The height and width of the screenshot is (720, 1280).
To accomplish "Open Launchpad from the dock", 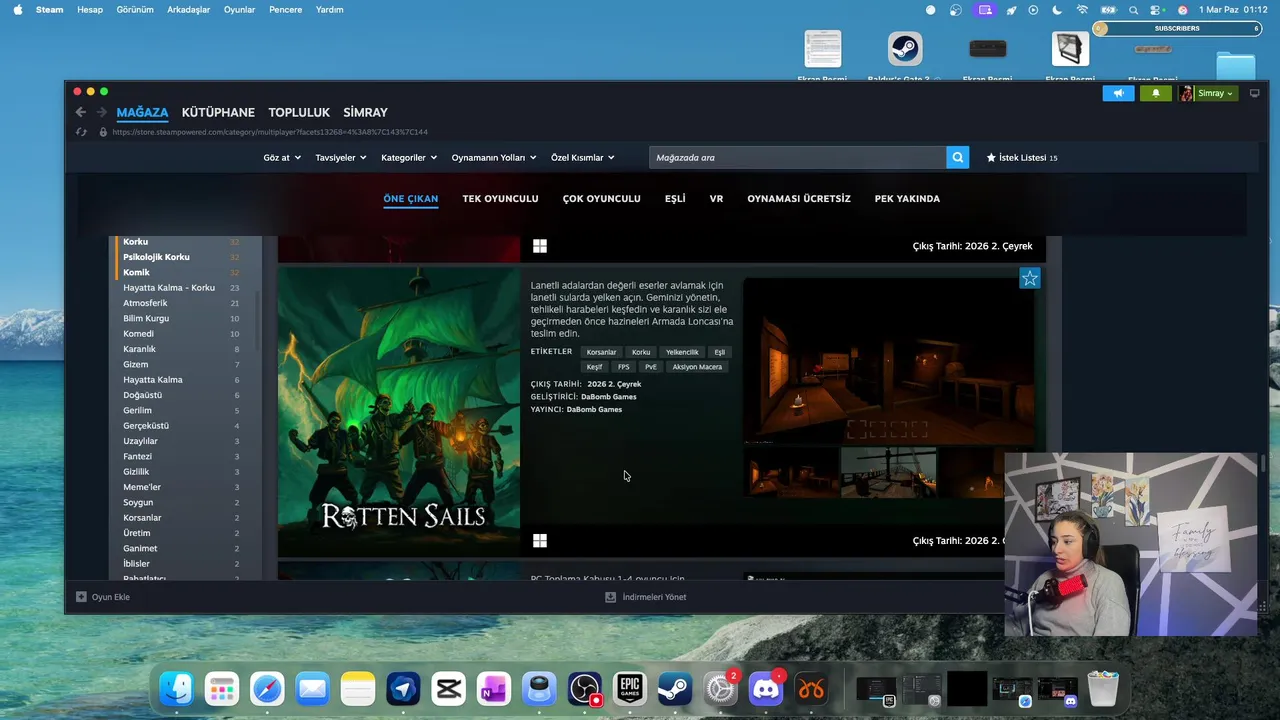I will click(x=222, y=689).
